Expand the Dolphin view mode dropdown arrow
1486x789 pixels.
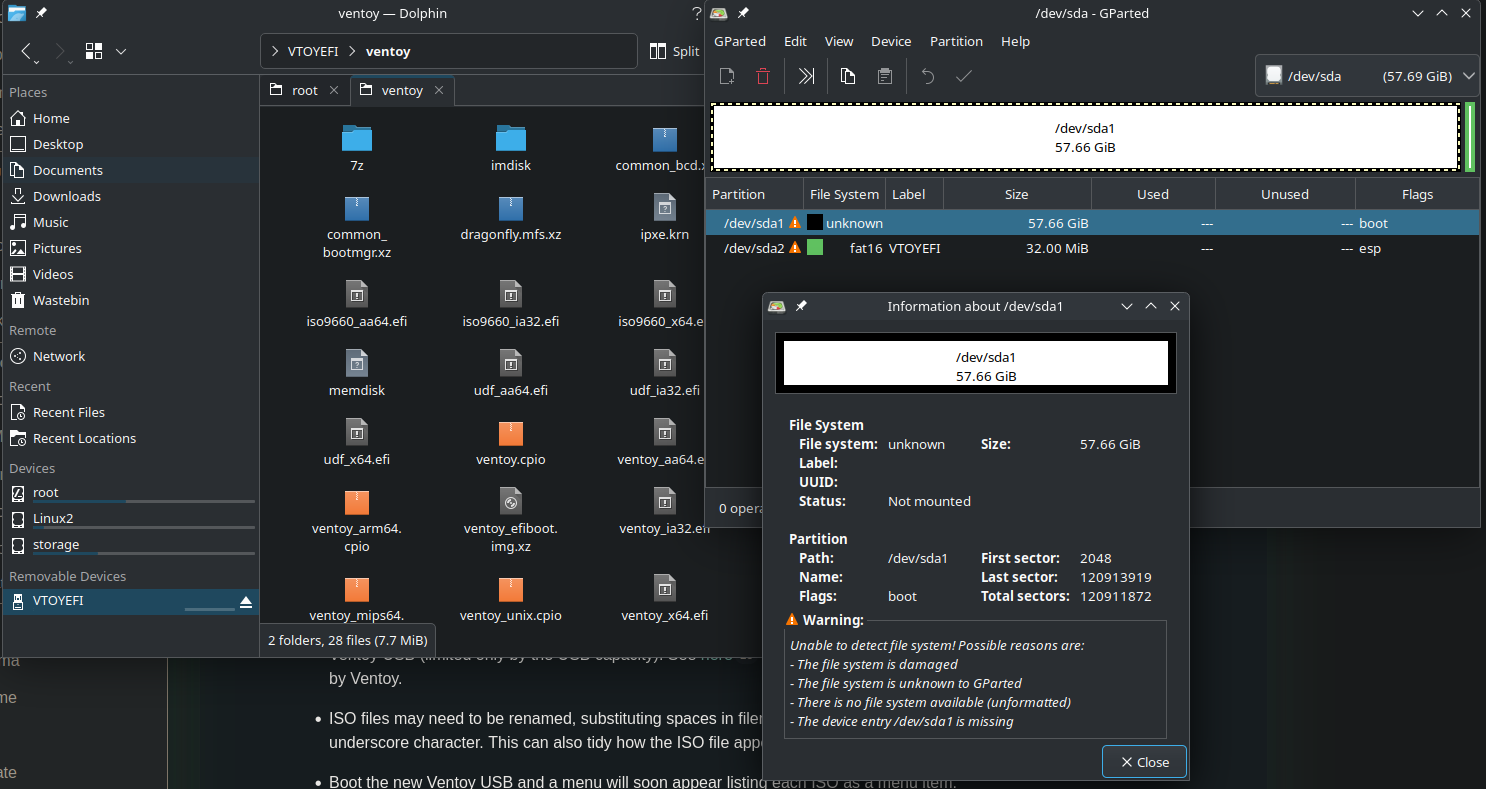click(x=121, y=51)
